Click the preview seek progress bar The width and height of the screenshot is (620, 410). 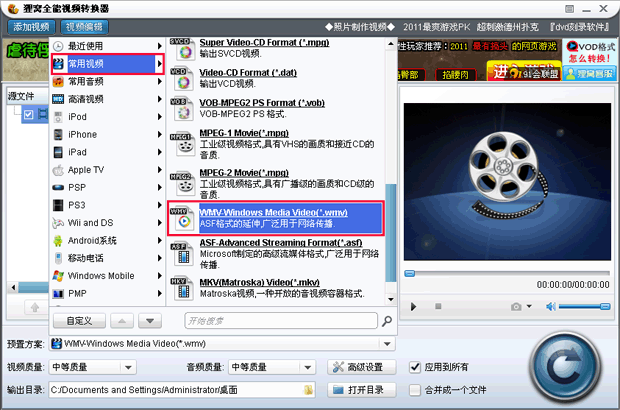click(x=507, y=273)
